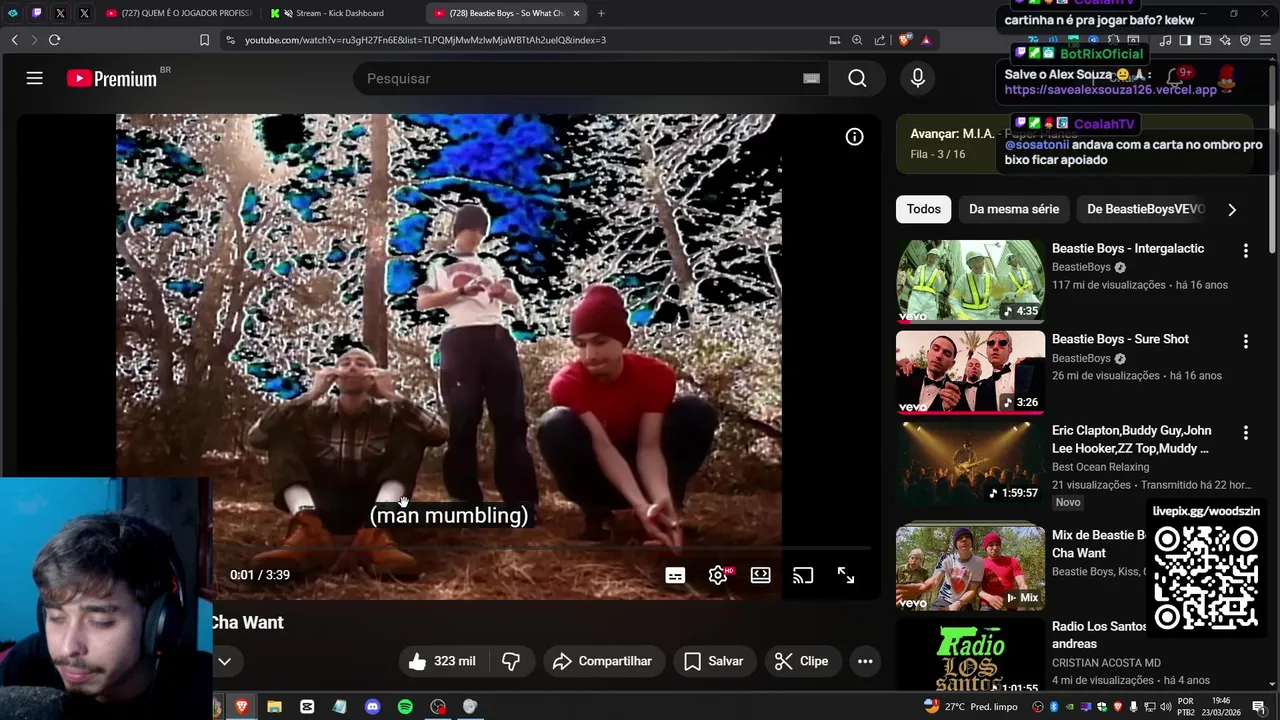This screenshot has width=1280, height=720.
Task: Click Beastie Boys - Intergalactic title
Action: tap(1128, 248)
